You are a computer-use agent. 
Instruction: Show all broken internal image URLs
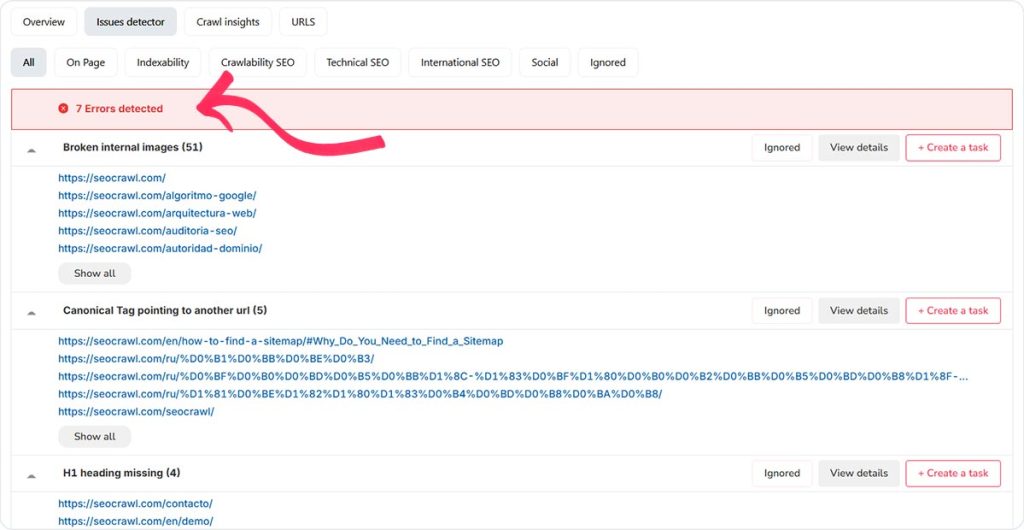[94, 273]
